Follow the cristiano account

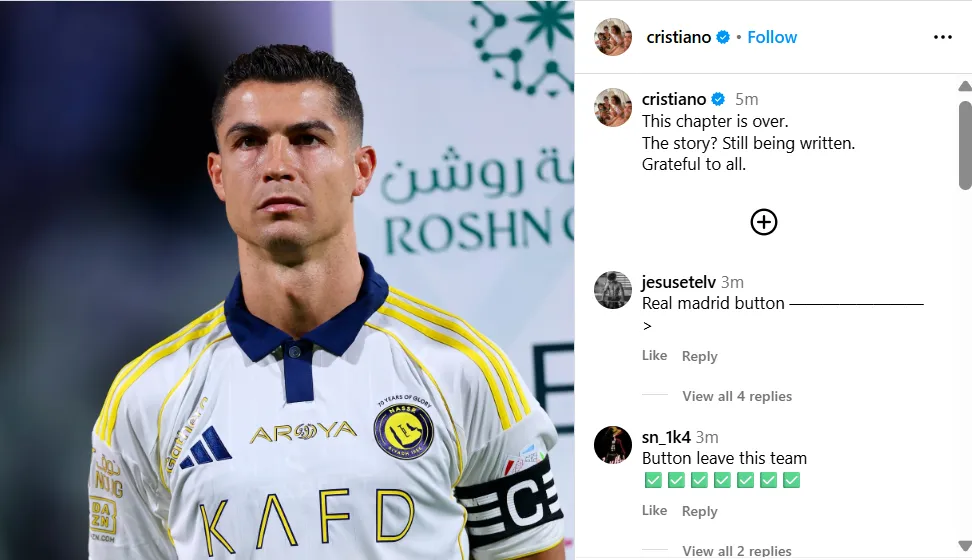[x=772, y=37]
